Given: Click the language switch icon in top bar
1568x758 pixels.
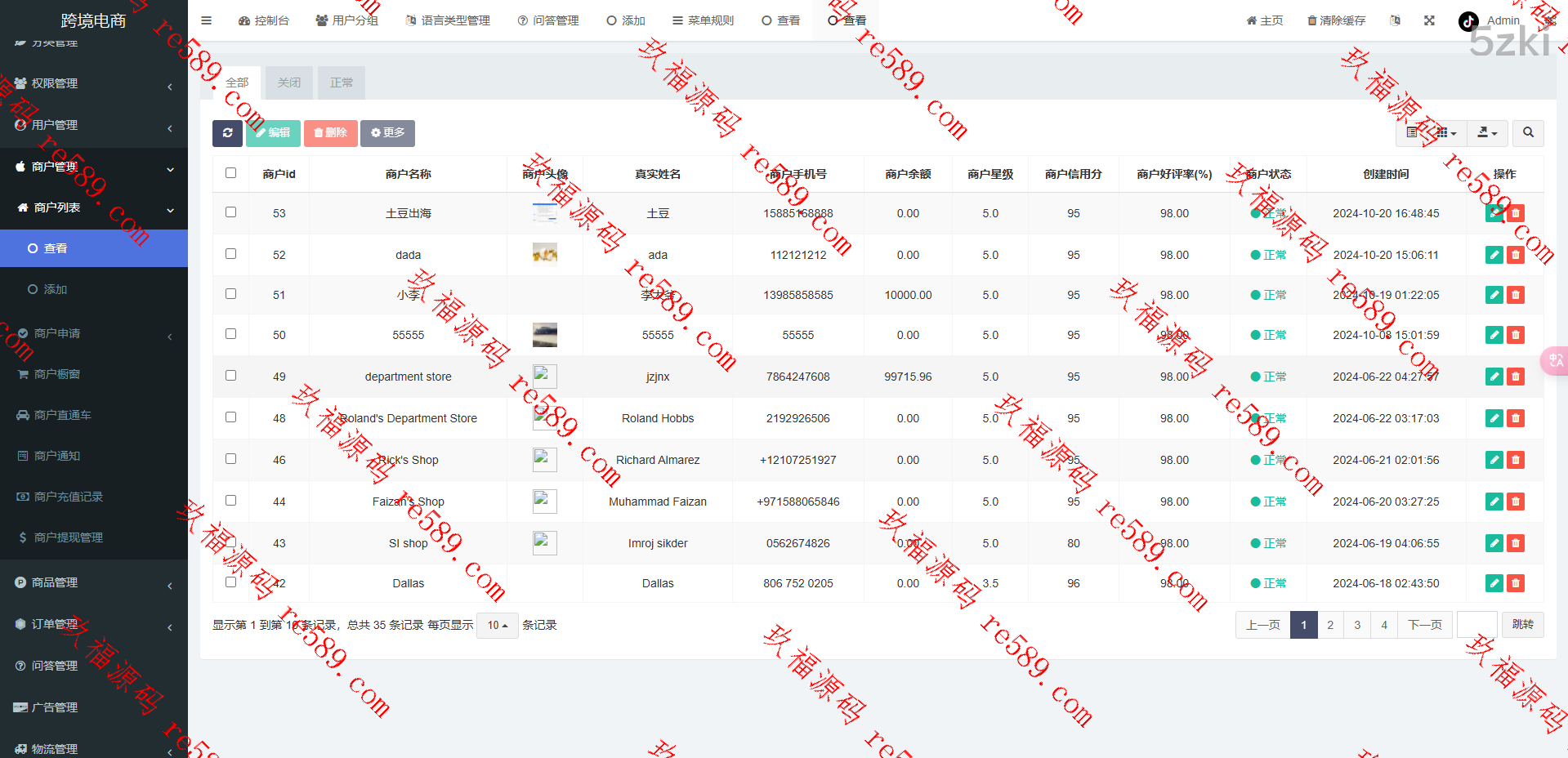Looking at the screenshot, I should pos(1395,20).
